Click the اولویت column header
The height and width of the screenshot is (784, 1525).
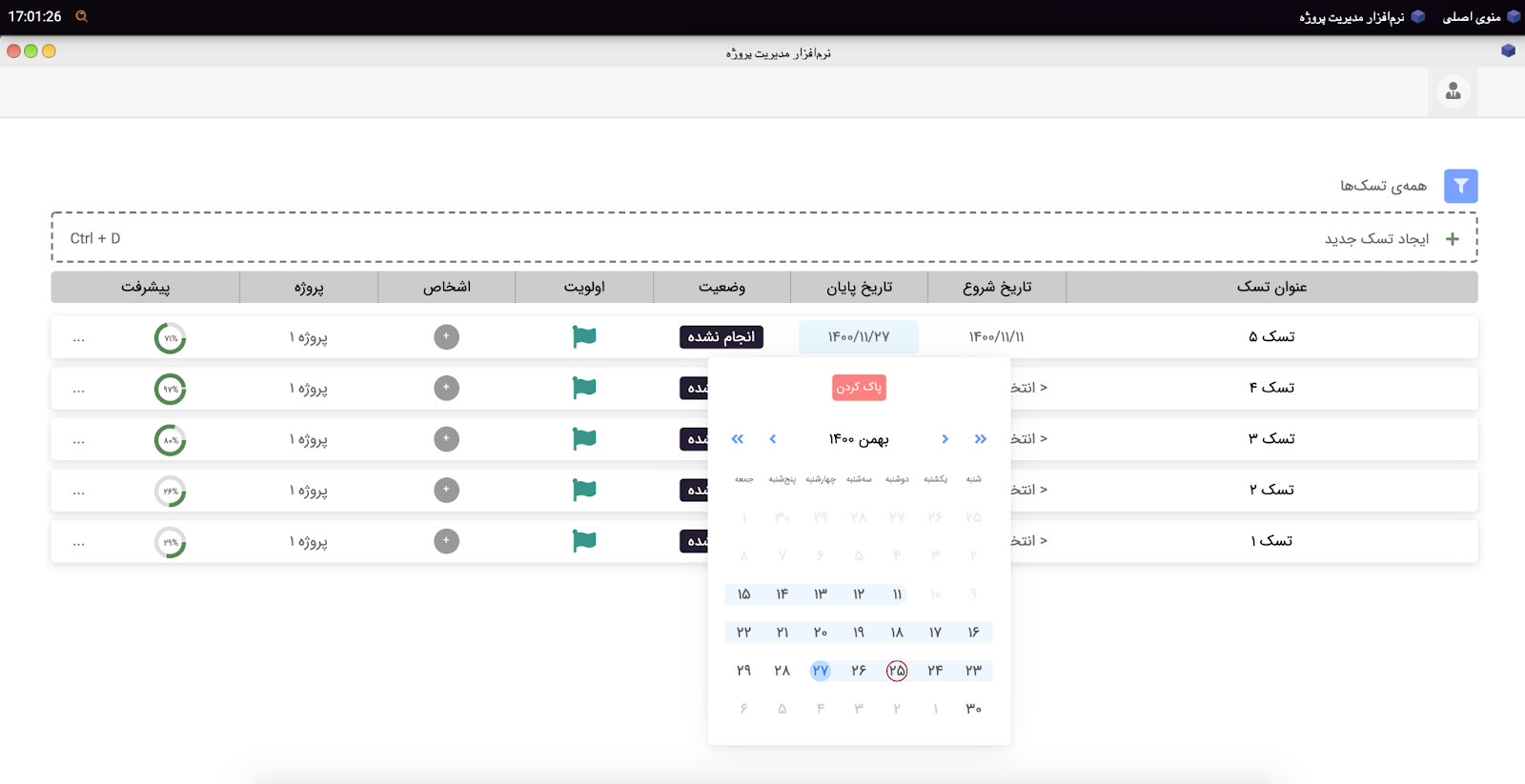coord(584,287)
